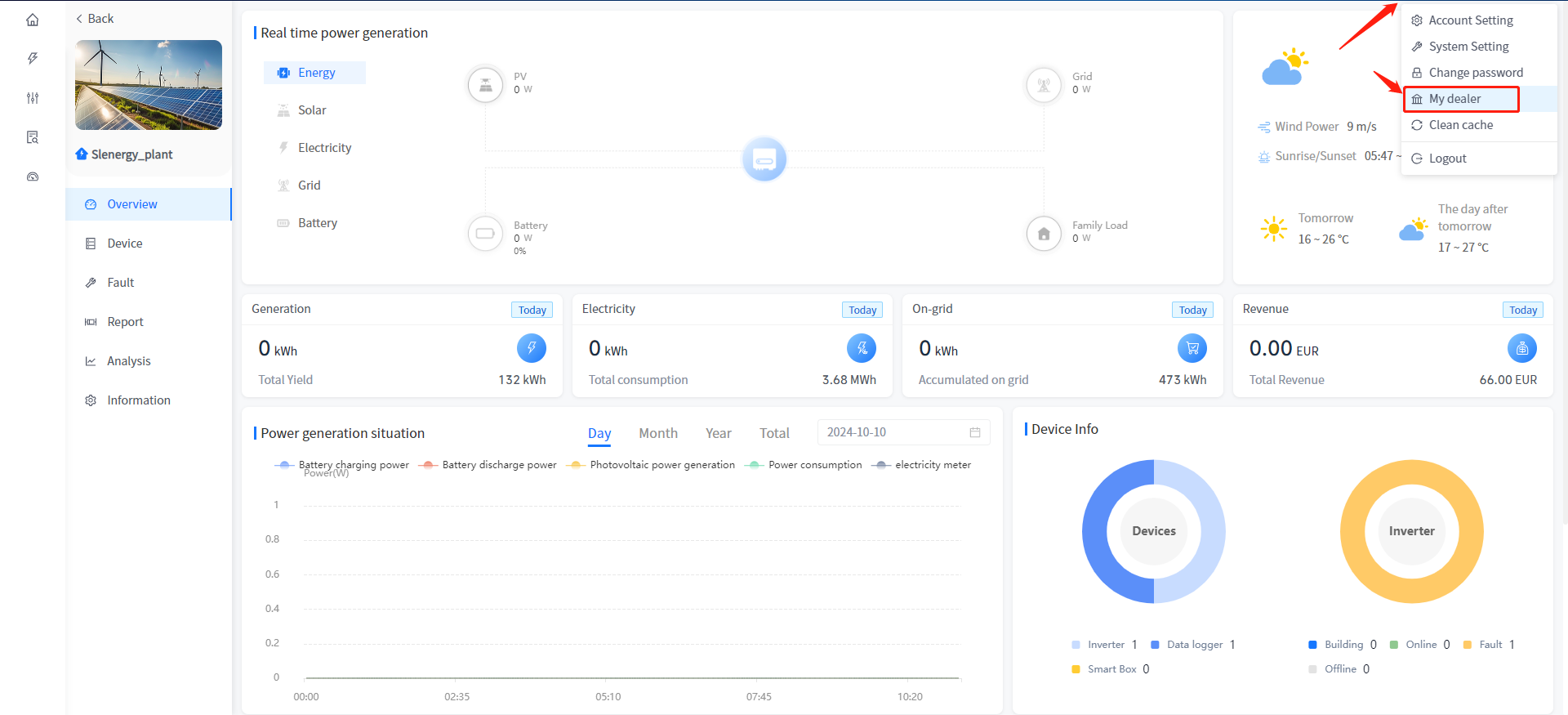The width and height of the screenshot is (1568, 715).
Task: Click the Grid tower node icon
Action: pyautogui.click(x=1044, y=84)
